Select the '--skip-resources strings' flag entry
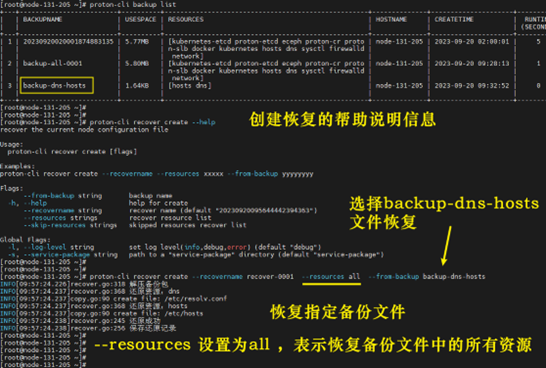The height and width of the screenshot is (368, 546). tap(71, 225)
